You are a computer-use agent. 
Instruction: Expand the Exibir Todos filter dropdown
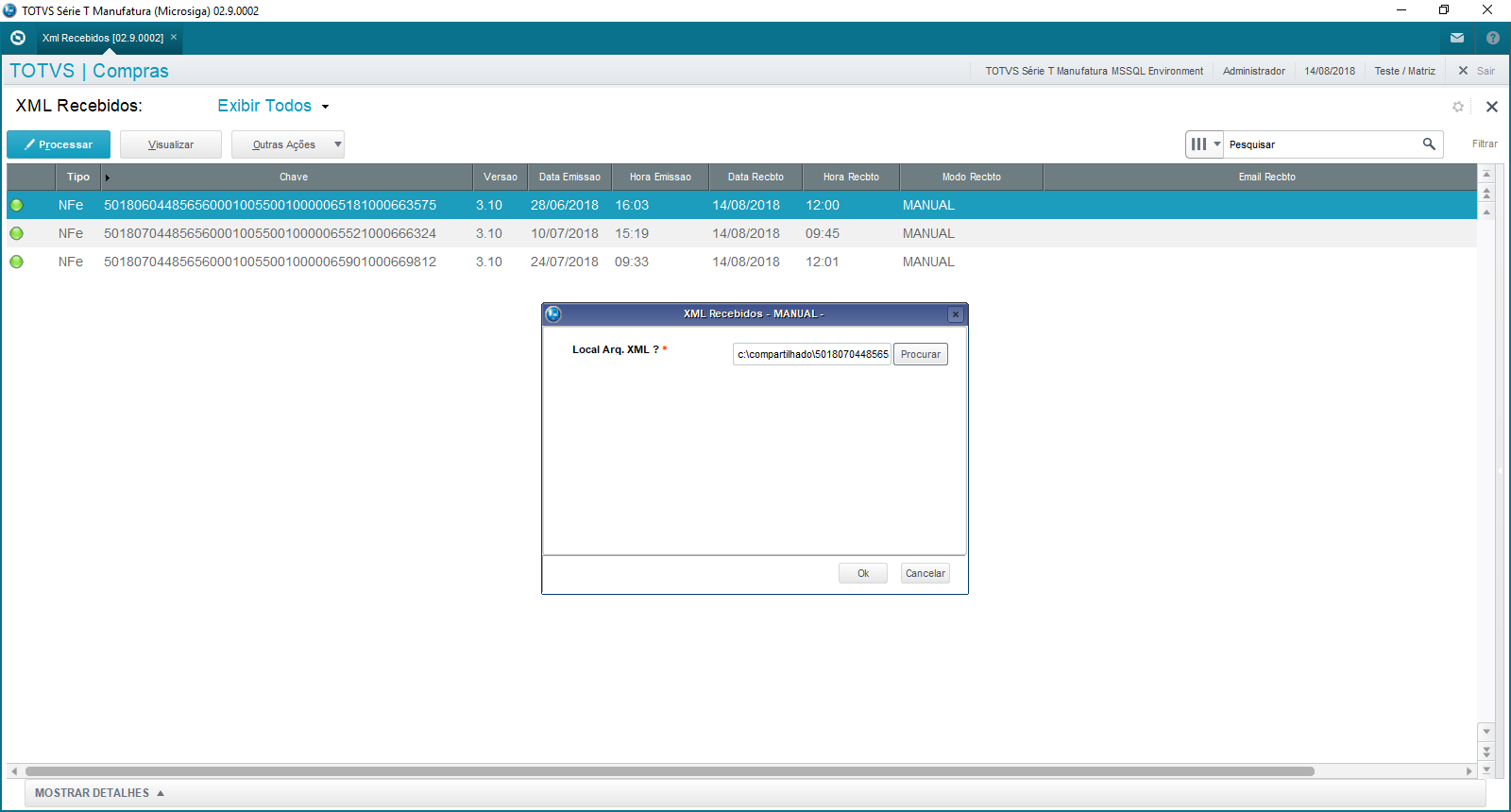pos(325,107)
